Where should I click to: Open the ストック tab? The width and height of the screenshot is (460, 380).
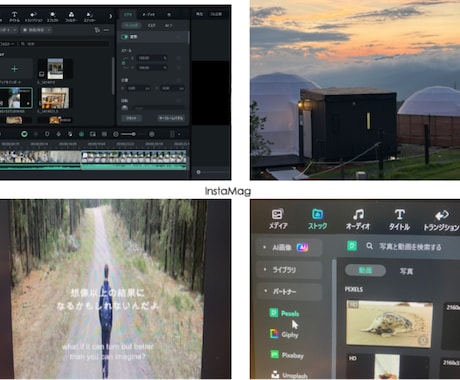pos(317,219)
